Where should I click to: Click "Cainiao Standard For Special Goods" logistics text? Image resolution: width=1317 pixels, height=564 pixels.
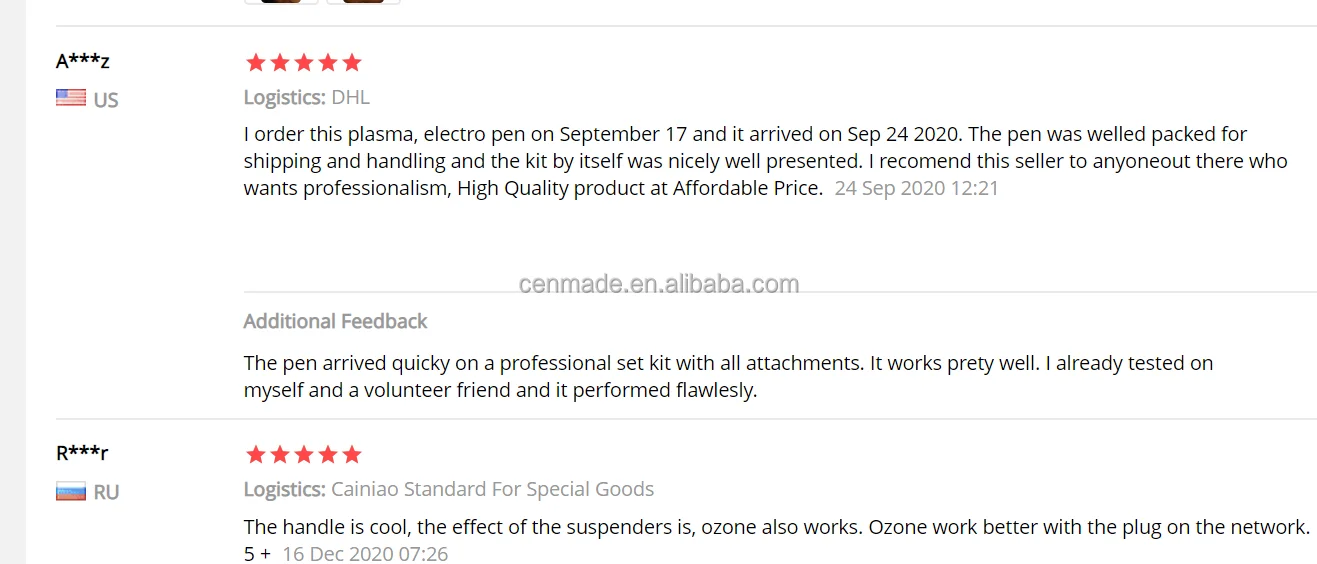(492, 489)
